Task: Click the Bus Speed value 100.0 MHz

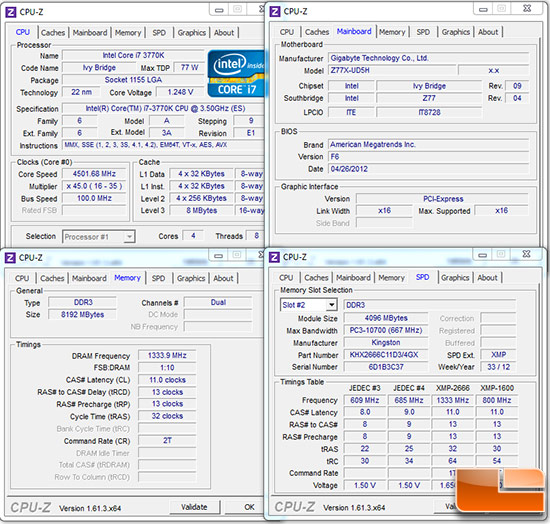Action: point(94,198)
